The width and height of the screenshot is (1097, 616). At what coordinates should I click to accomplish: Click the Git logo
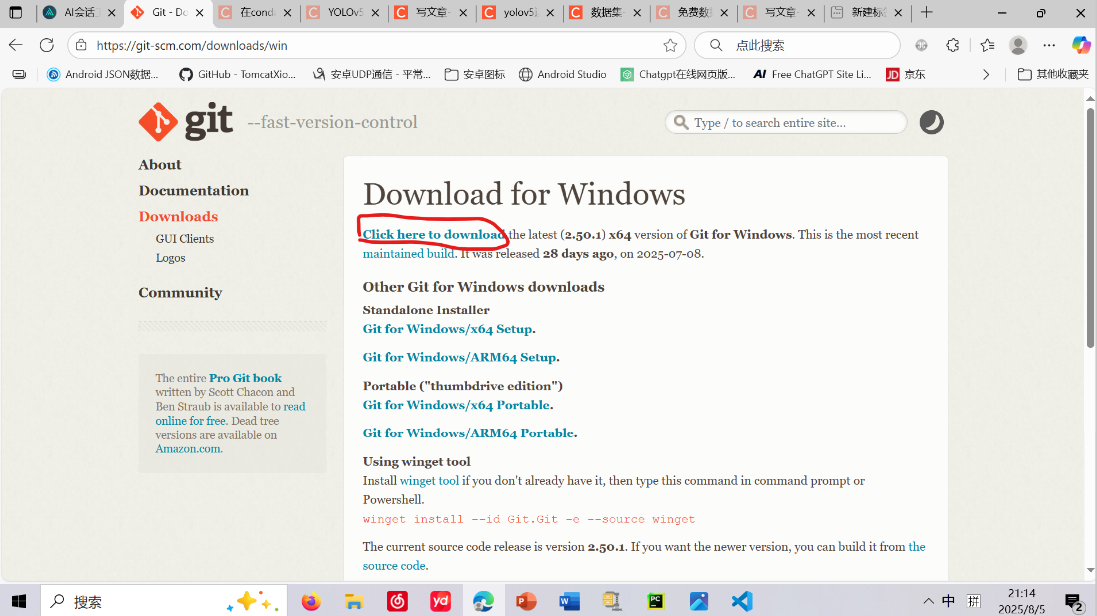pyautogui.click(x=185, y=122)
